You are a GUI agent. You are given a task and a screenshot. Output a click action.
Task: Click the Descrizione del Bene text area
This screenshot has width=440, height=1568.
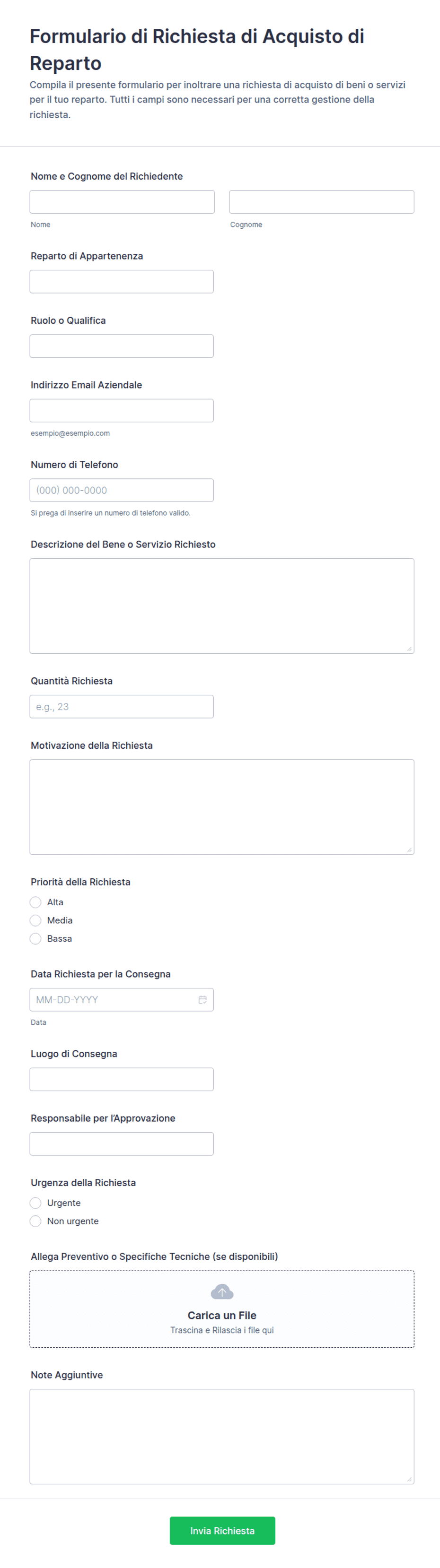click(x=222, y=606)
